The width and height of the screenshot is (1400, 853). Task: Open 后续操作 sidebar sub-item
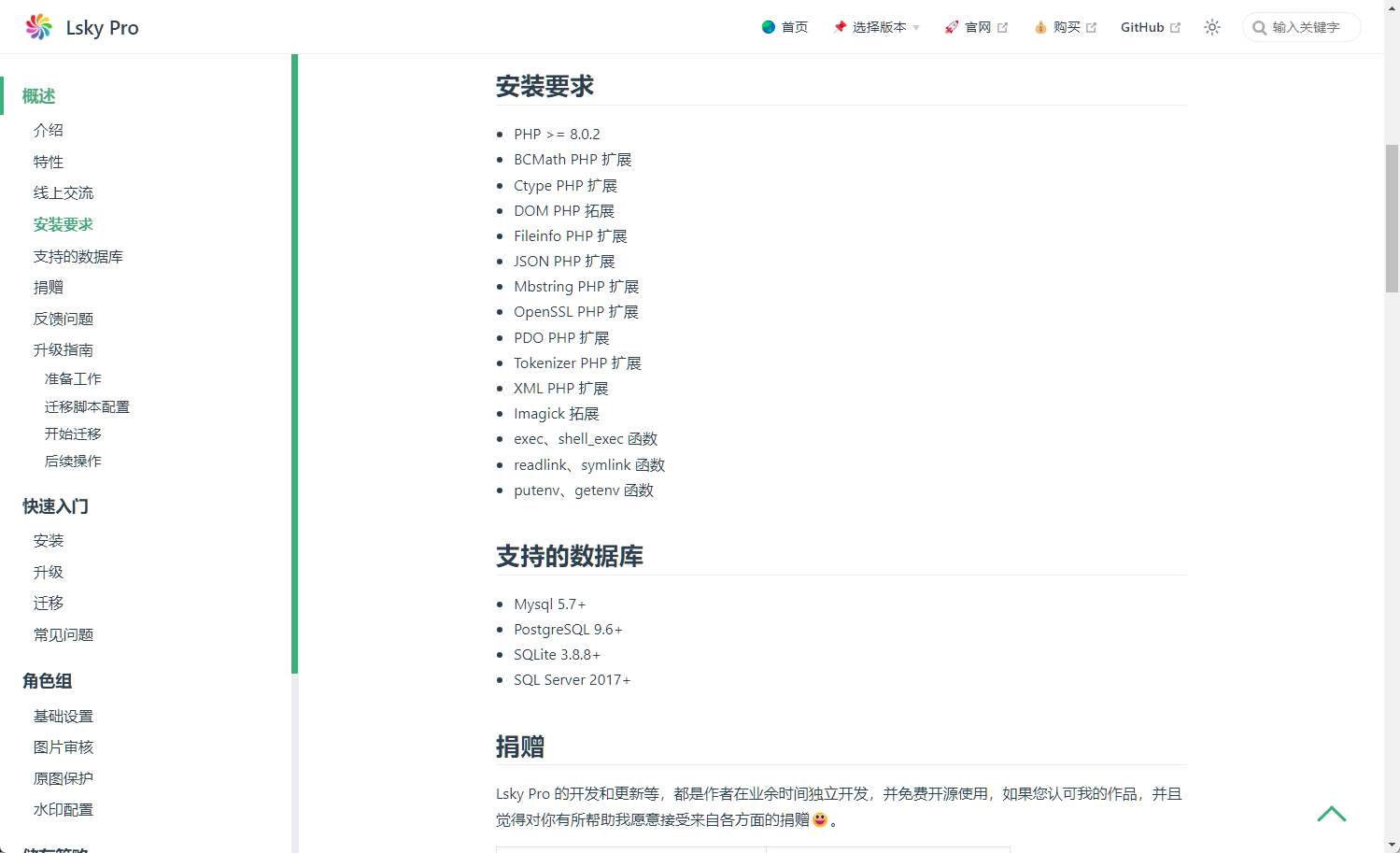point(73,461)
